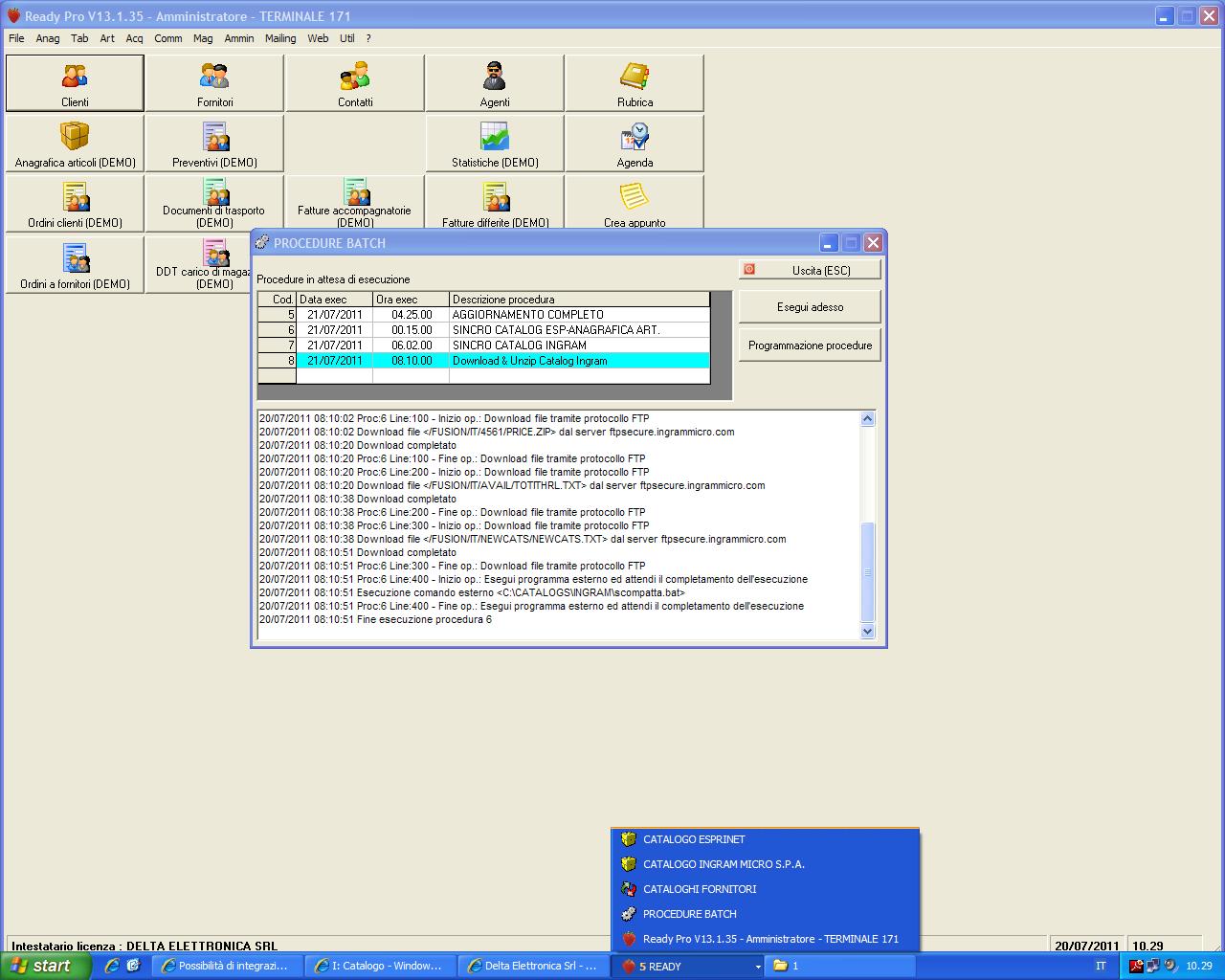1225x980 pixels.
Task: Open taskbar item Delta Elettronica Srl
Action: [x=533, y=966]
